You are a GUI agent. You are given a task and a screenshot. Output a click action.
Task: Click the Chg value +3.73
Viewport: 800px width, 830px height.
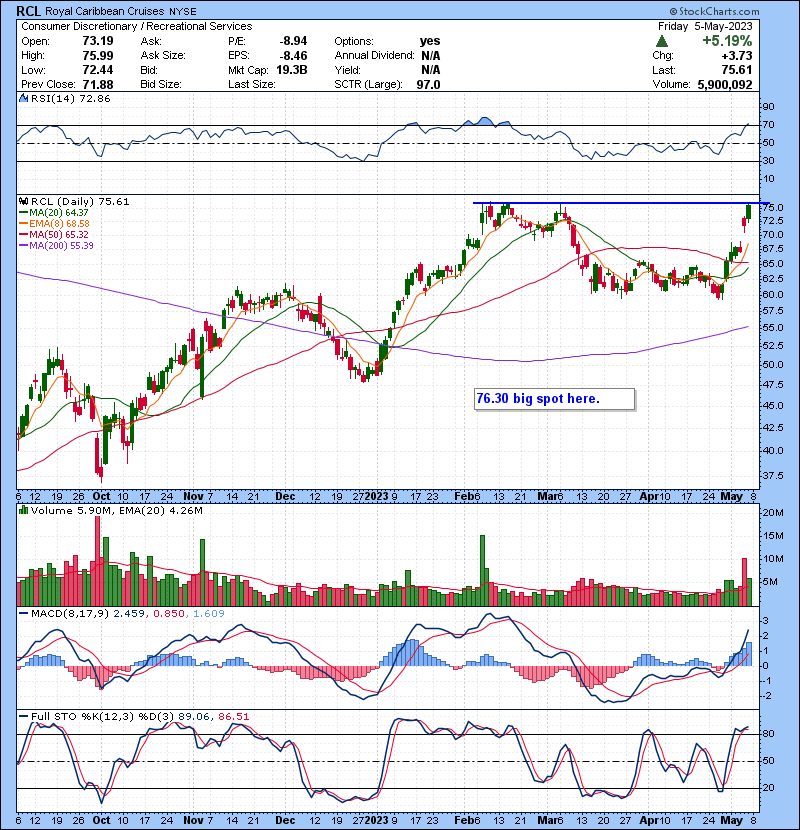tap(736, 55)
